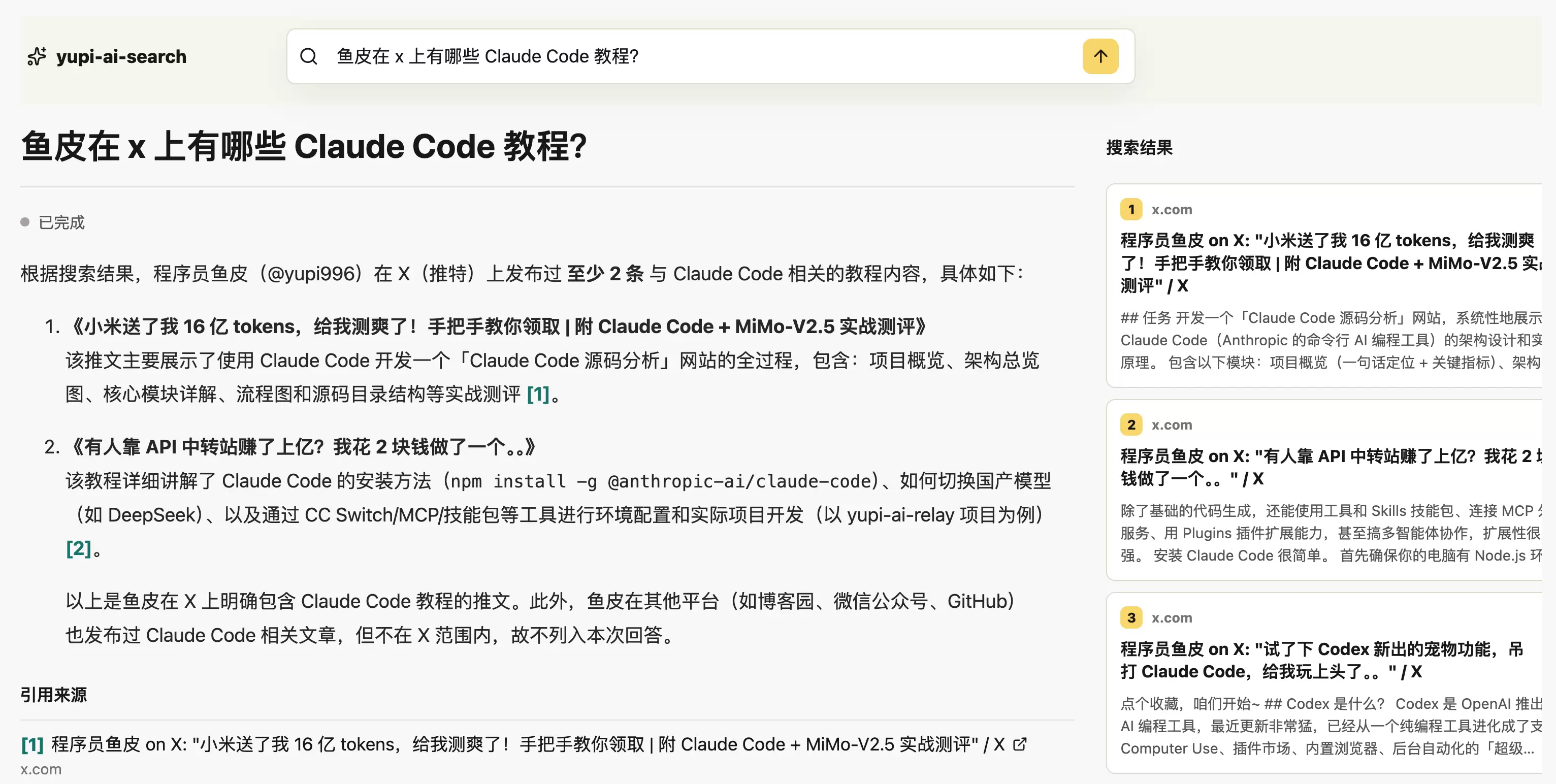
Task: Click the snippet text under result 1
Action: click(x=1332, y=340)
